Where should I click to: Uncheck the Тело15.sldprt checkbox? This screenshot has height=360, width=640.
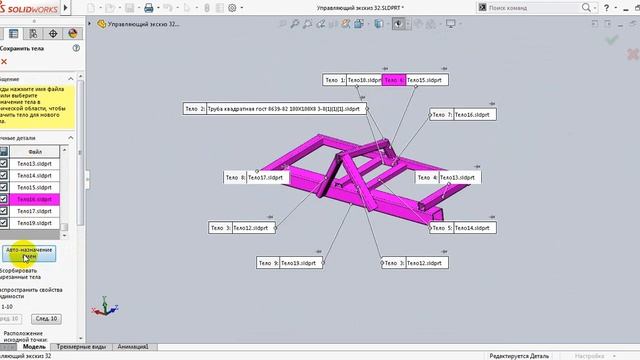tap(3, 187)
